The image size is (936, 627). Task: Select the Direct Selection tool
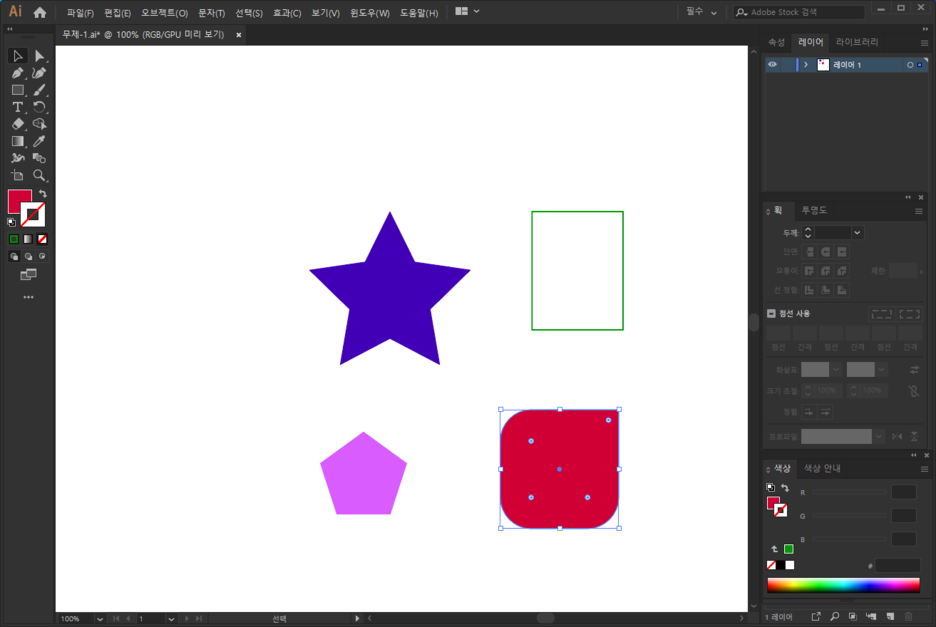click(x=39, y=56)
